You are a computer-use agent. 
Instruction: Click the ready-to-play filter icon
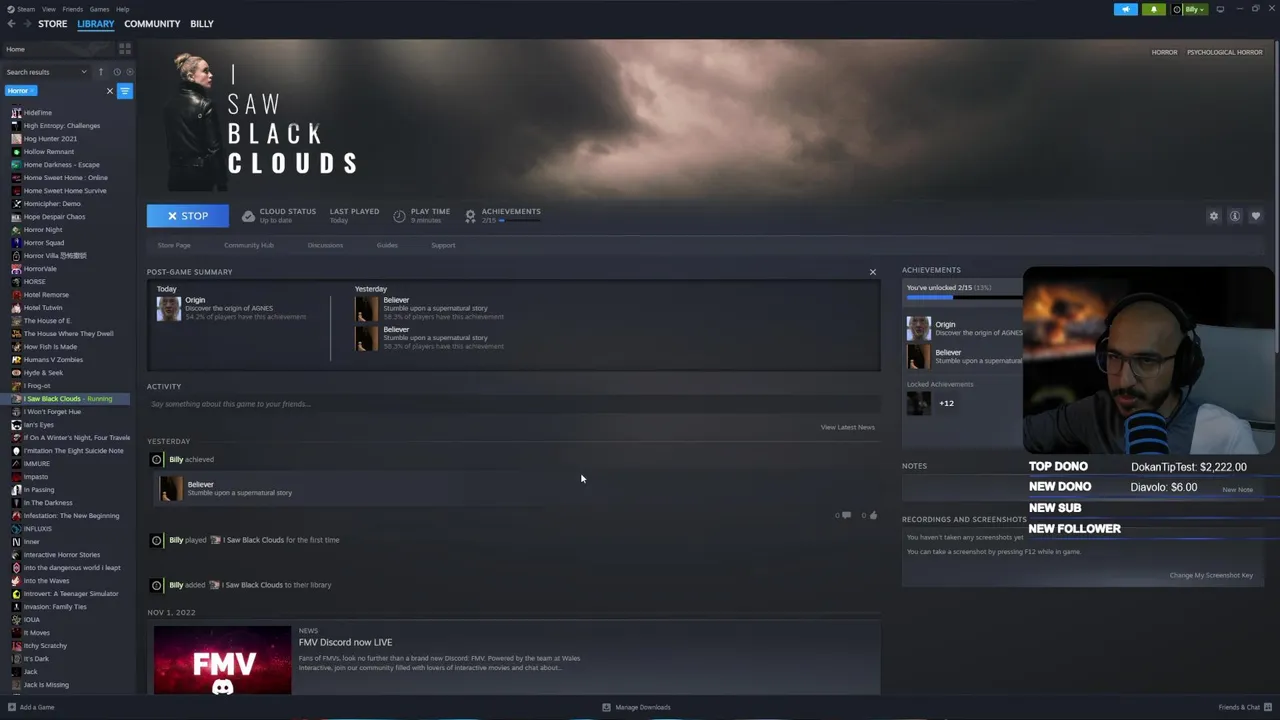tap(130, 72)
